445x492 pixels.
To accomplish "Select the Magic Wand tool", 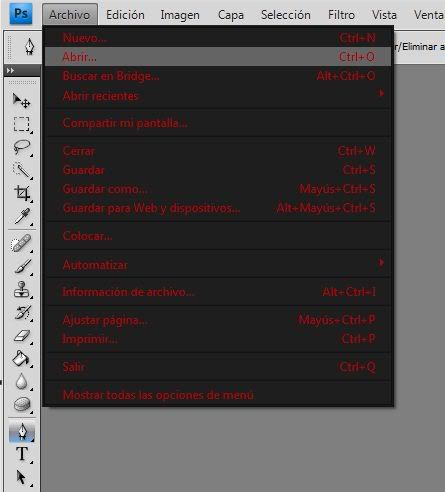I will point(22,170).
